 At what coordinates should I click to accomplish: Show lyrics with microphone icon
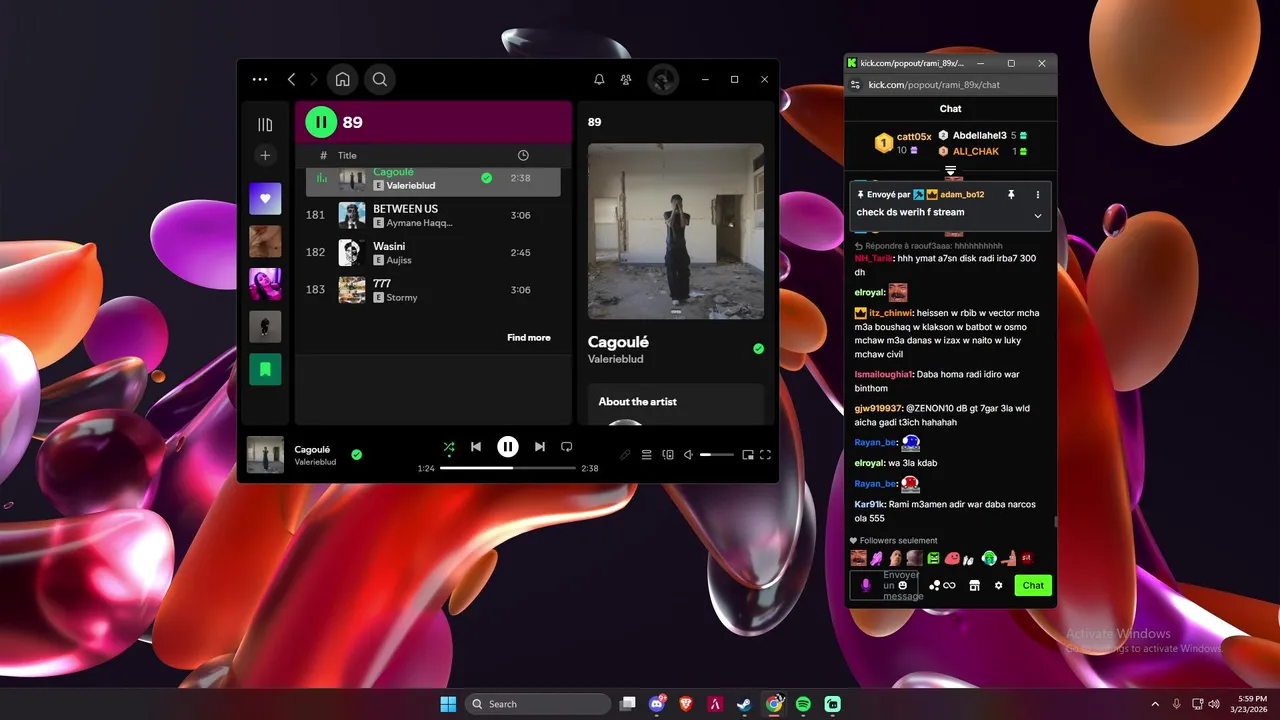625,455
